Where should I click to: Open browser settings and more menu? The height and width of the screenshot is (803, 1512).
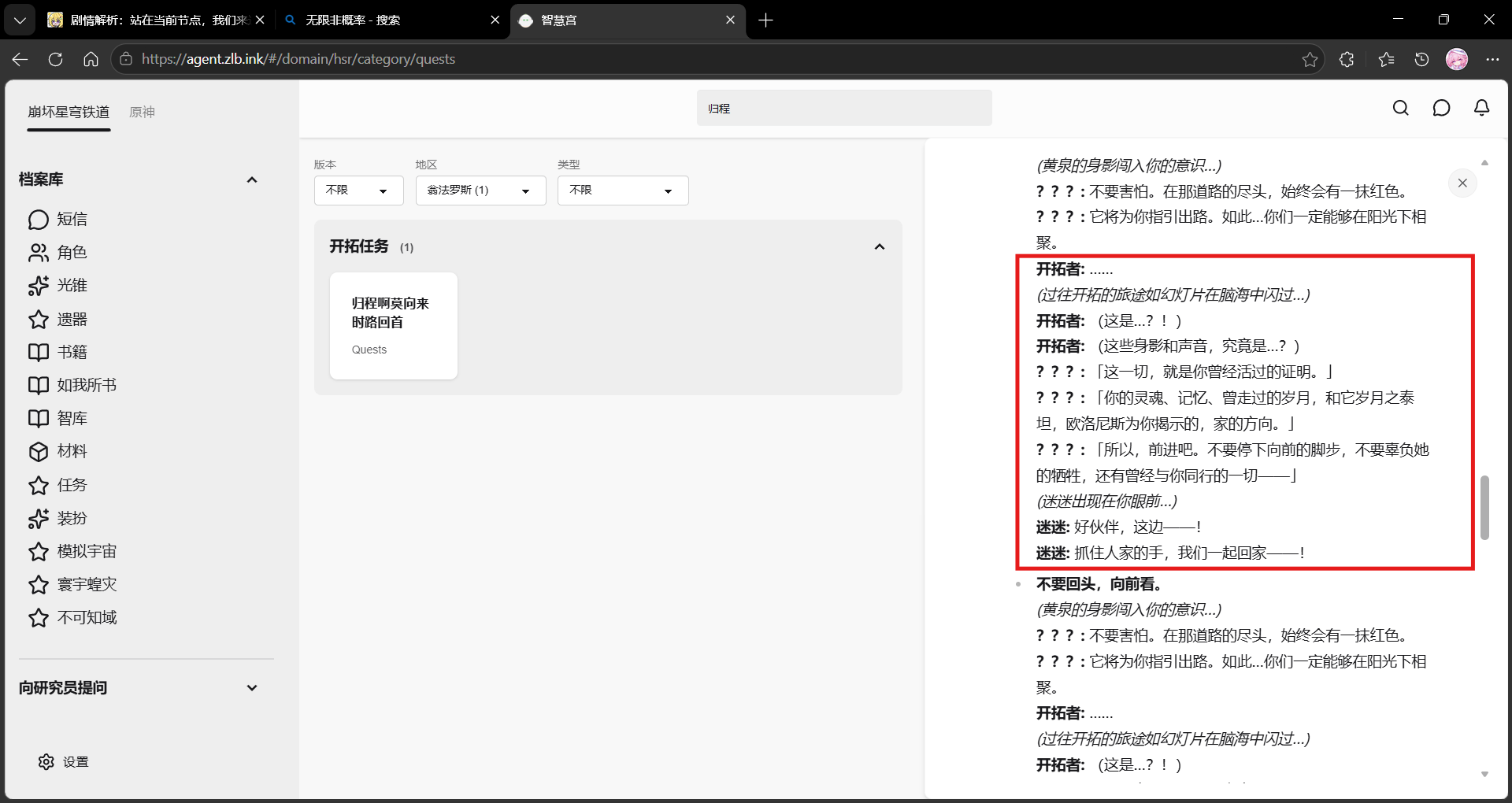(1492, 59)
